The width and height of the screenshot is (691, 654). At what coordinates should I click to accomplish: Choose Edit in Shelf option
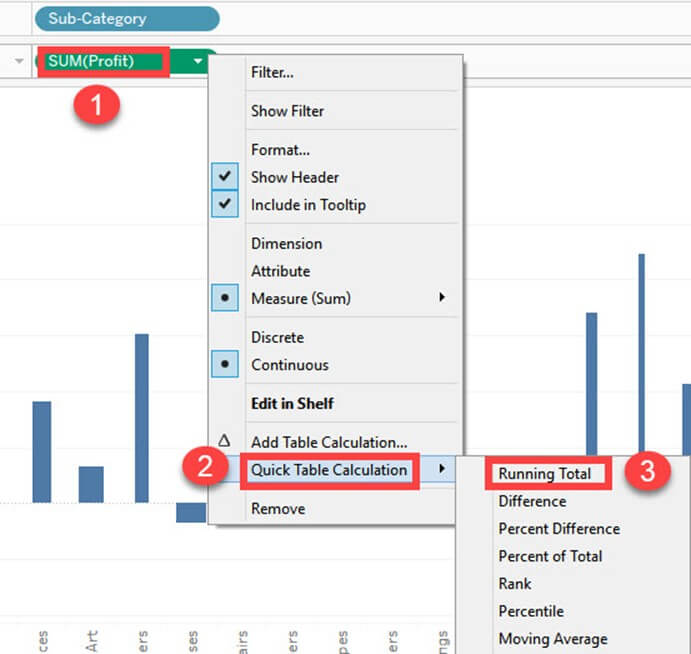(x=292, y=403)
